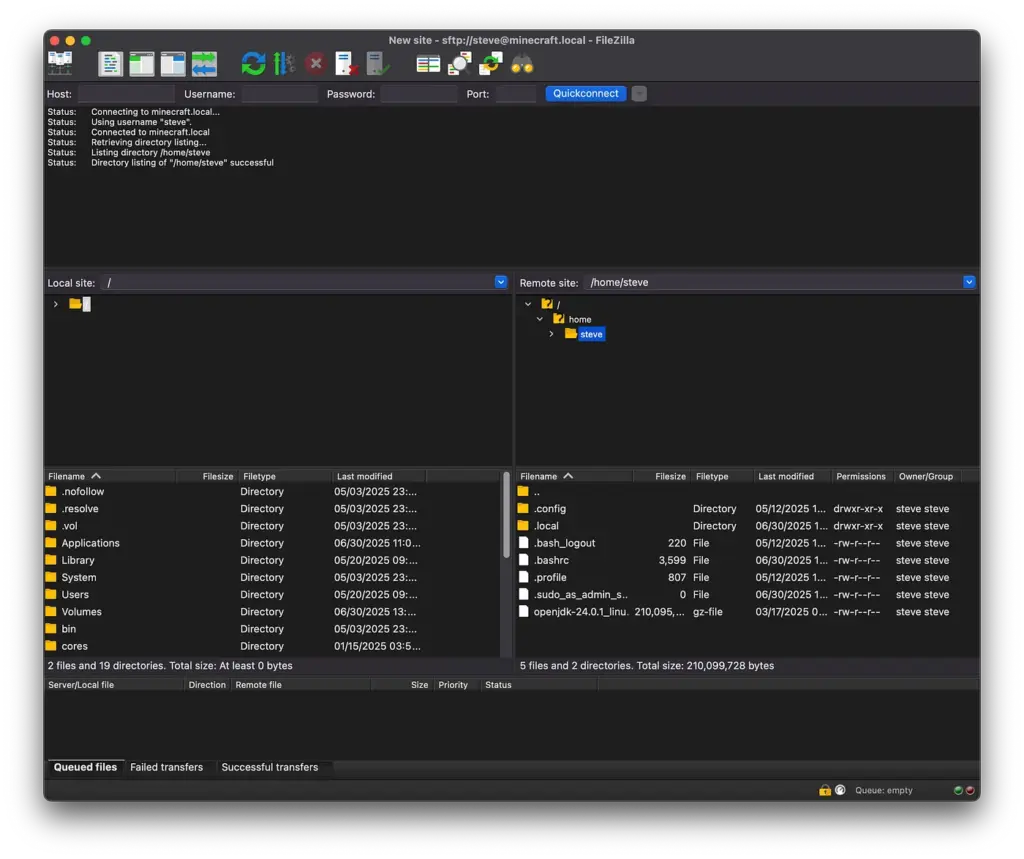Click the Quickconnect button
Image resolution: width=1024 pixels, height=859 pixels.
586,93
